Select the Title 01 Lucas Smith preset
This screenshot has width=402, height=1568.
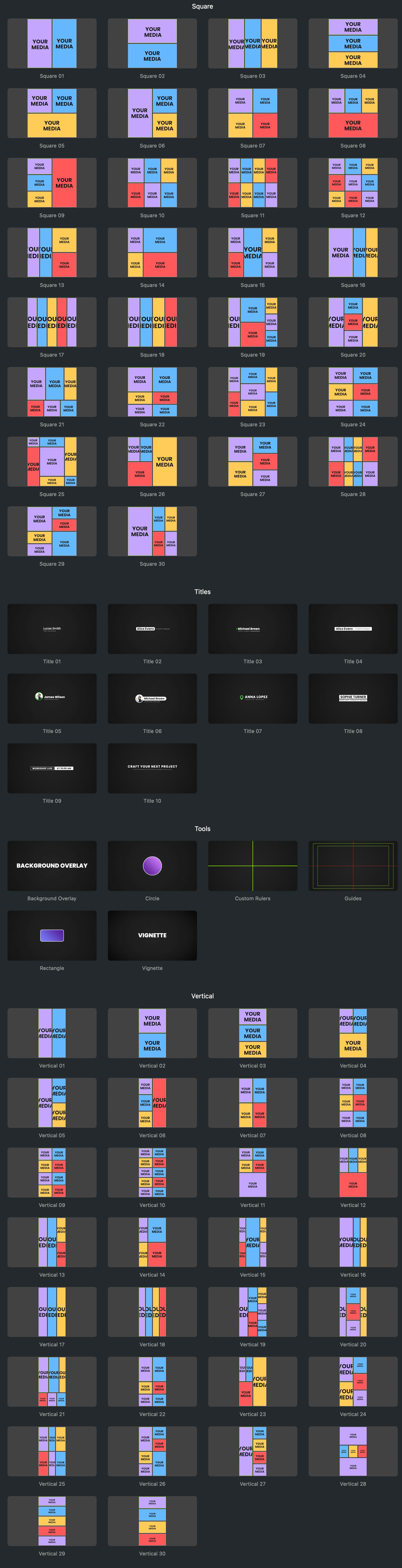52,629
